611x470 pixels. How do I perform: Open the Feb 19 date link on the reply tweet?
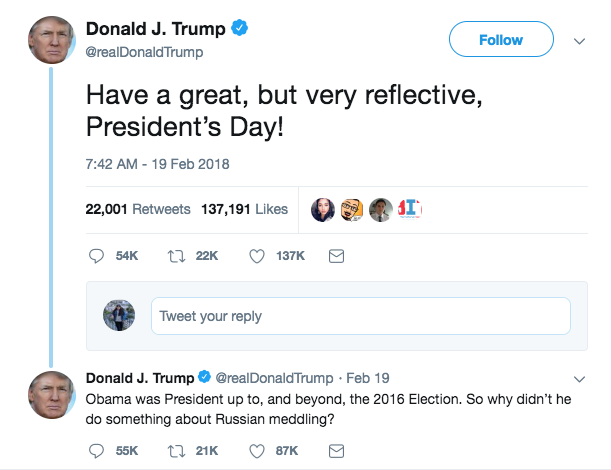coord(361,378)
